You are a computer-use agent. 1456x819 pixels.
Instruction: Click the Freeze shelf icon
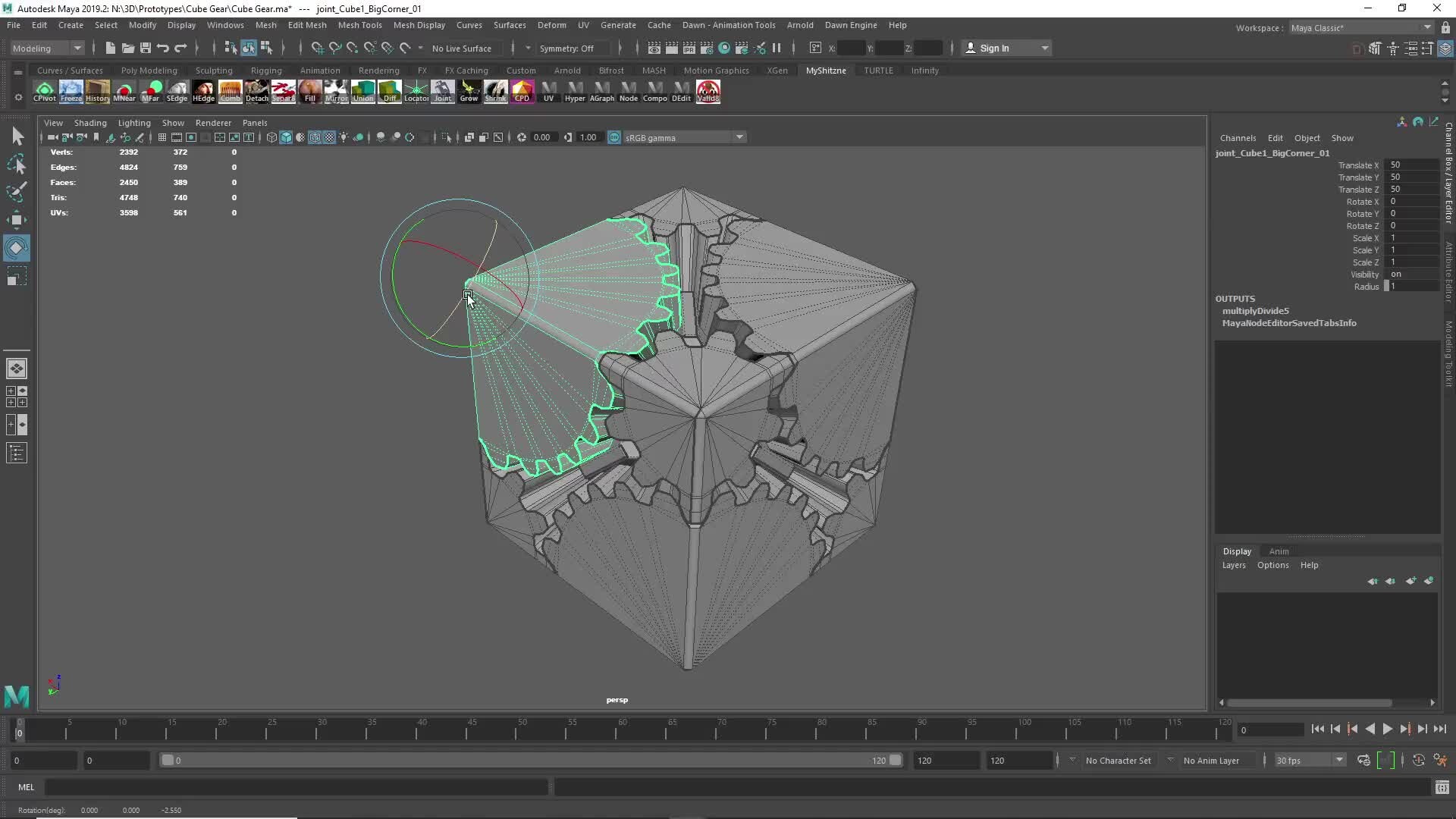pos(71,91)
